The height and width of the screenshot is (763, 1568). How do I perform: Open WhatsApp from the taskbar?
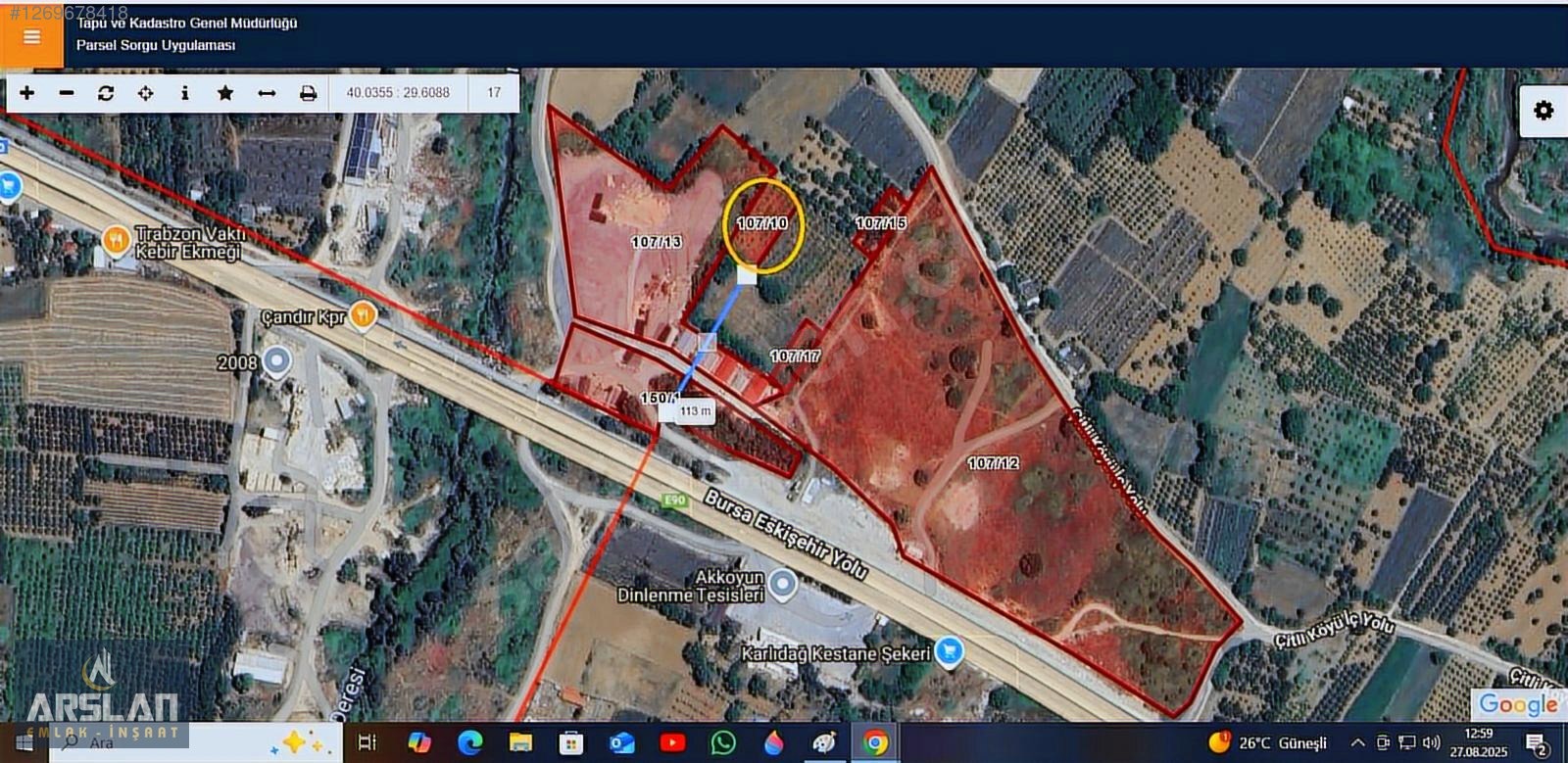point(723,742)
